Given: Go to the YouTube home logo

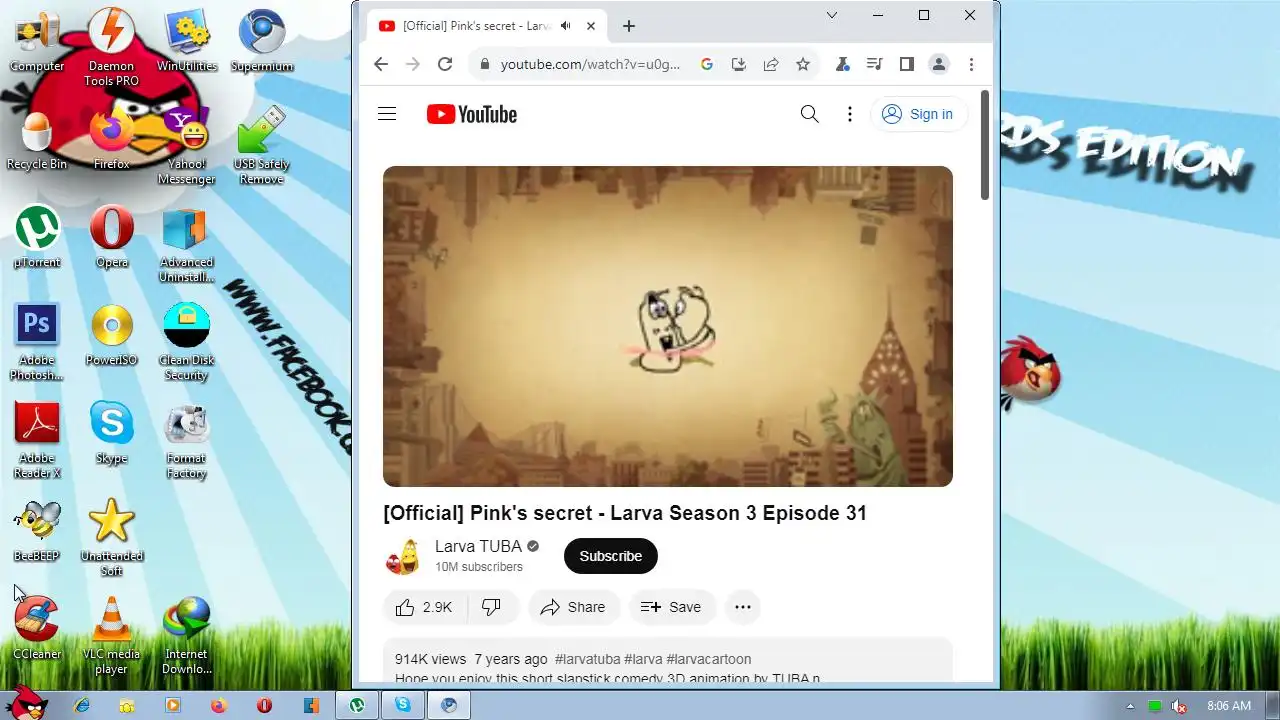Looking at the screenshot, I should click(x=472, y=114).
